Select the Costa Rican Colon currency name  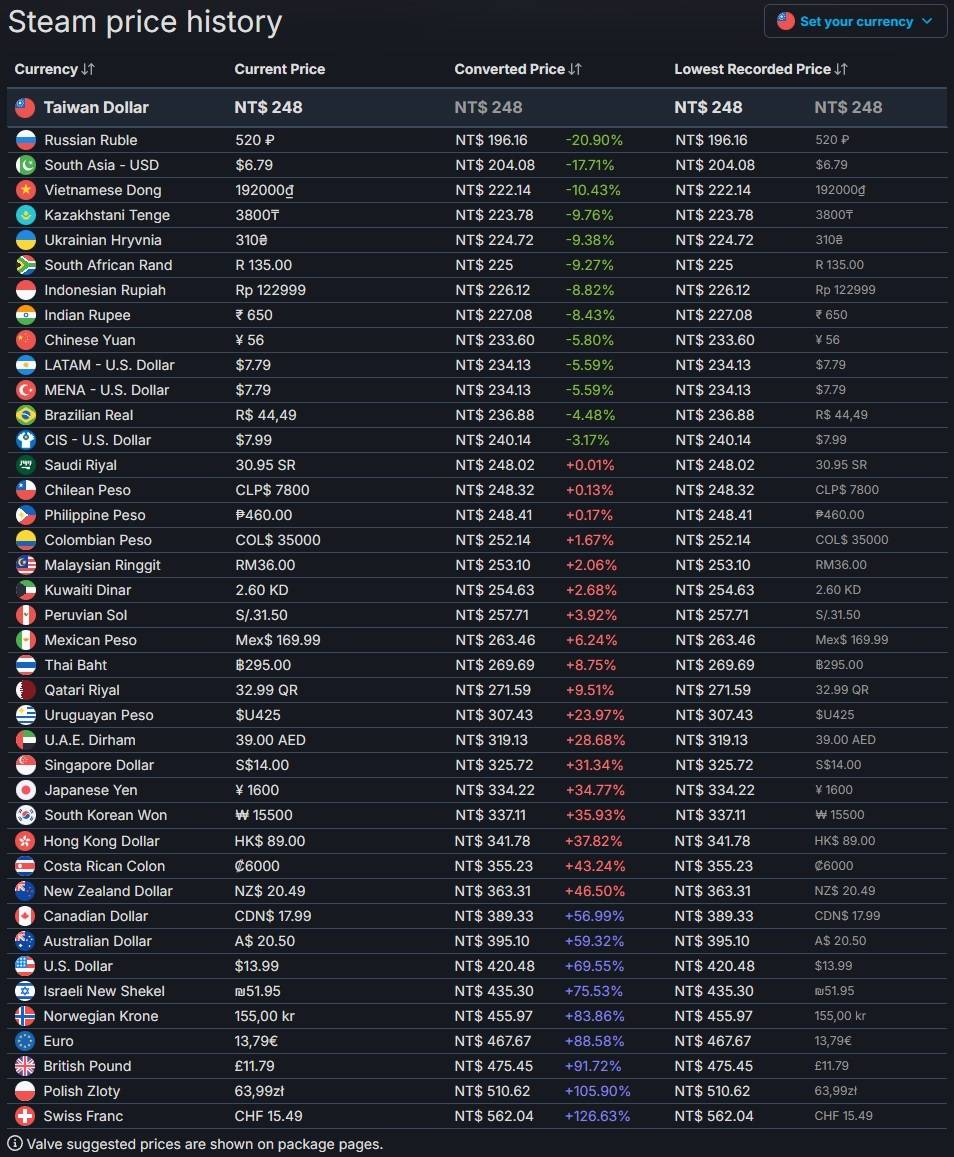[104, 866]
